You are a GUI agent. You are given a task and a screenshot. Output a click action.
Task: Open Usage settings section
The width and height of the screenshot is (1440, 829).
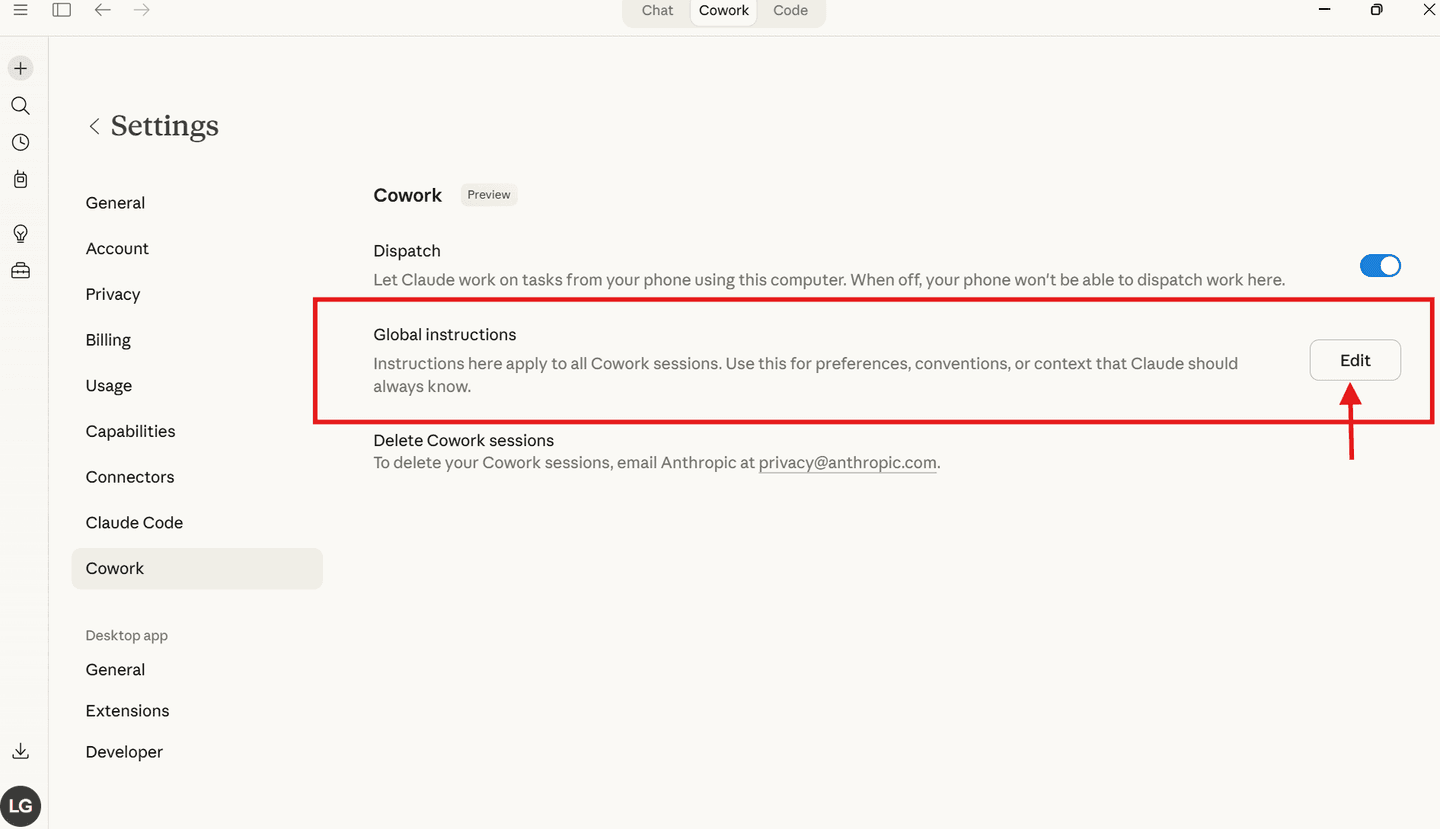(x=109, y=386)
